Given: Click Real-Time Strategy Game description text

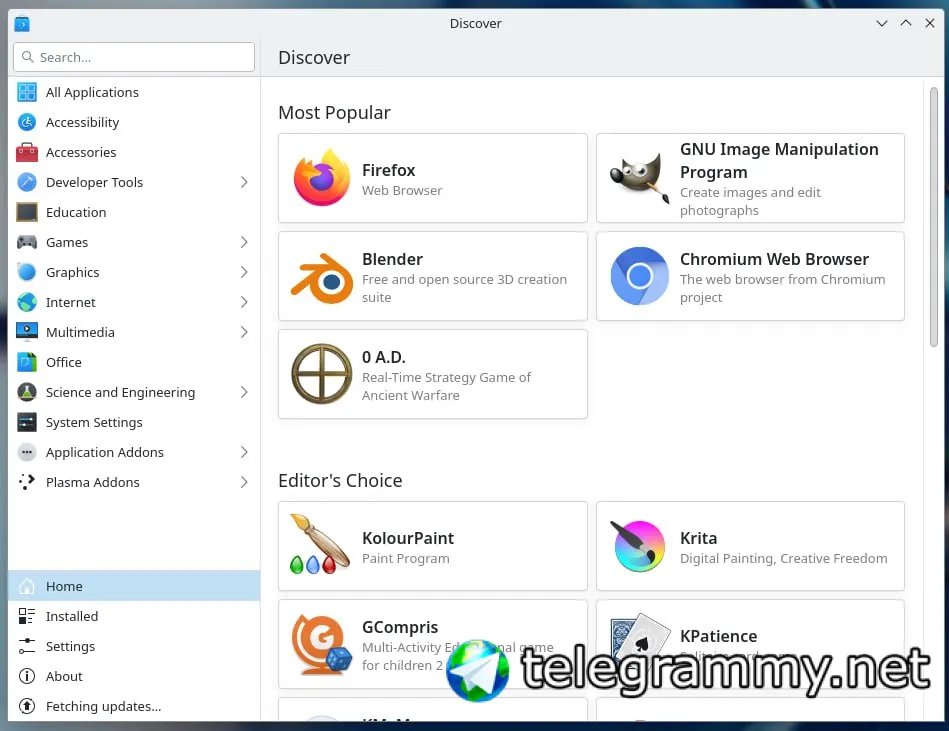Looking at the screenshot, I should [x=446, y=386].
